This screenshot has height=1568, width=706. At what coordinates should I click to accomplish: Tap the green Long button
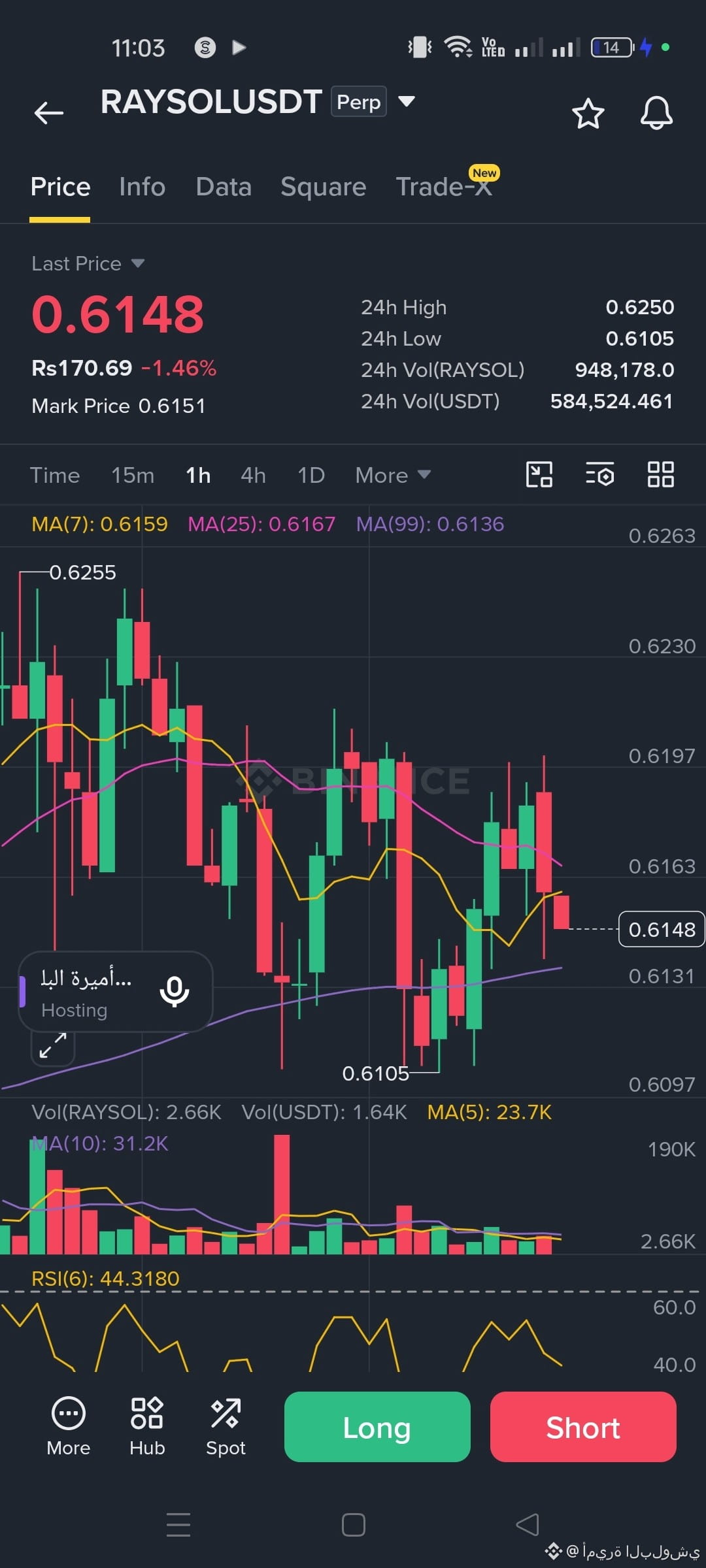(377, 1427)
